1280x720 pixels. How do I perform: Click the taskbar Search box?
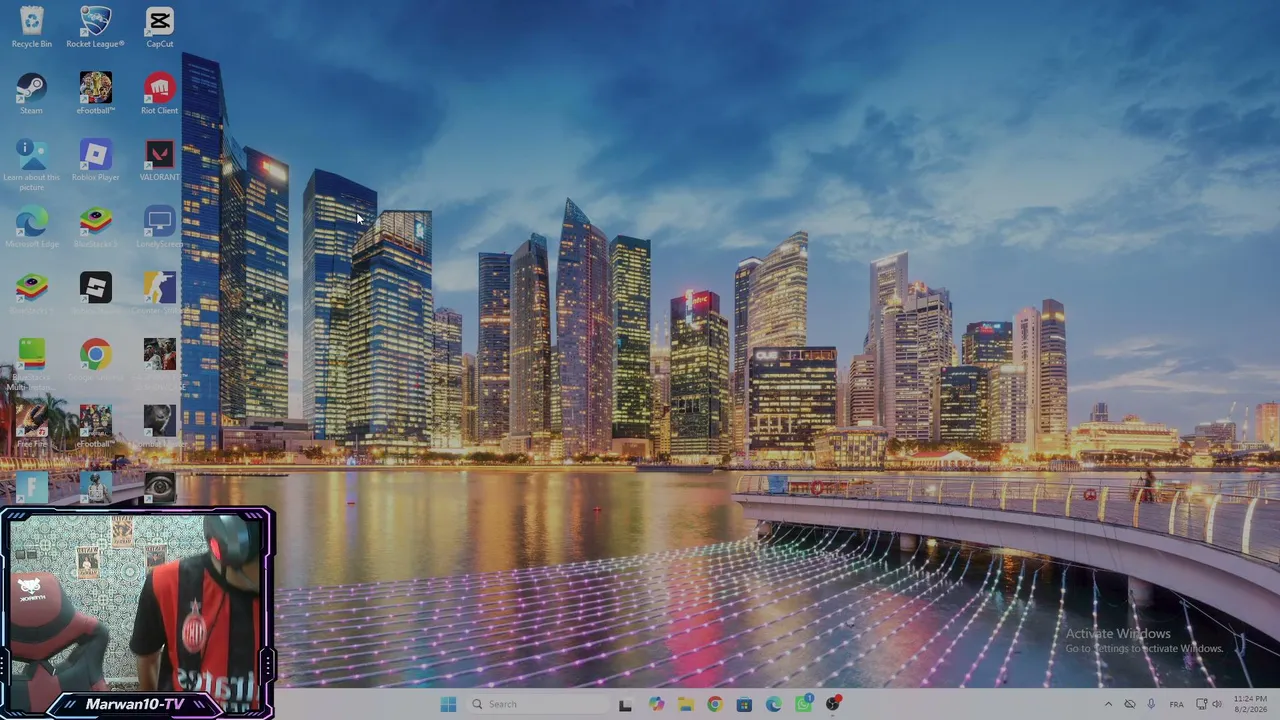coord(538,704)
